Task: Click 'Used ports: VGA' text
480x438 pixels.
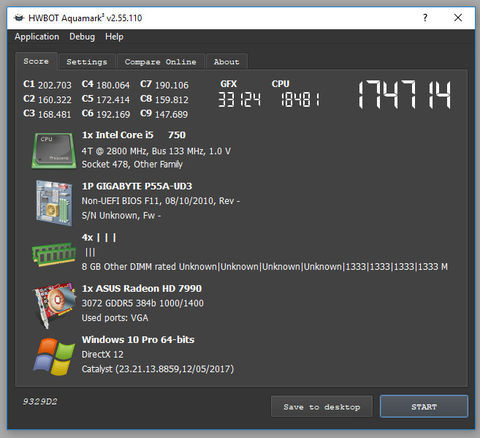Action: (115, 318)
